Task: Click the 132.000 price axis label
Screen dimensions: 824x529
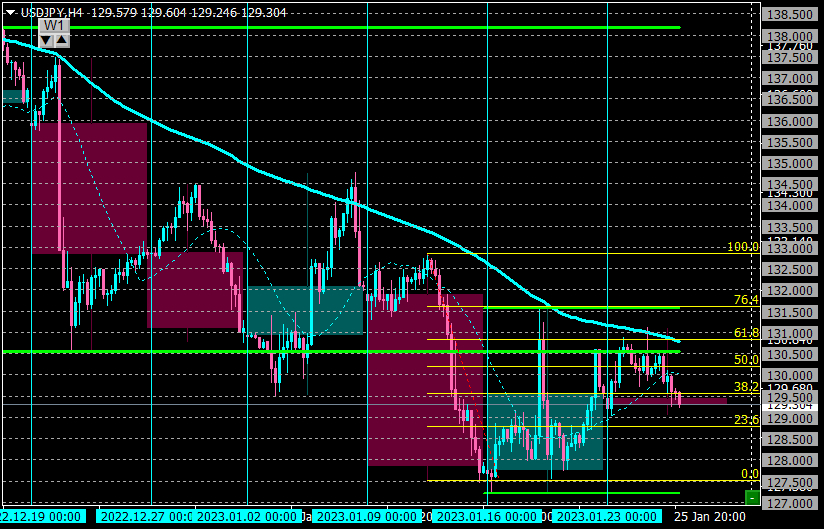Action: (x=790, y=291)
